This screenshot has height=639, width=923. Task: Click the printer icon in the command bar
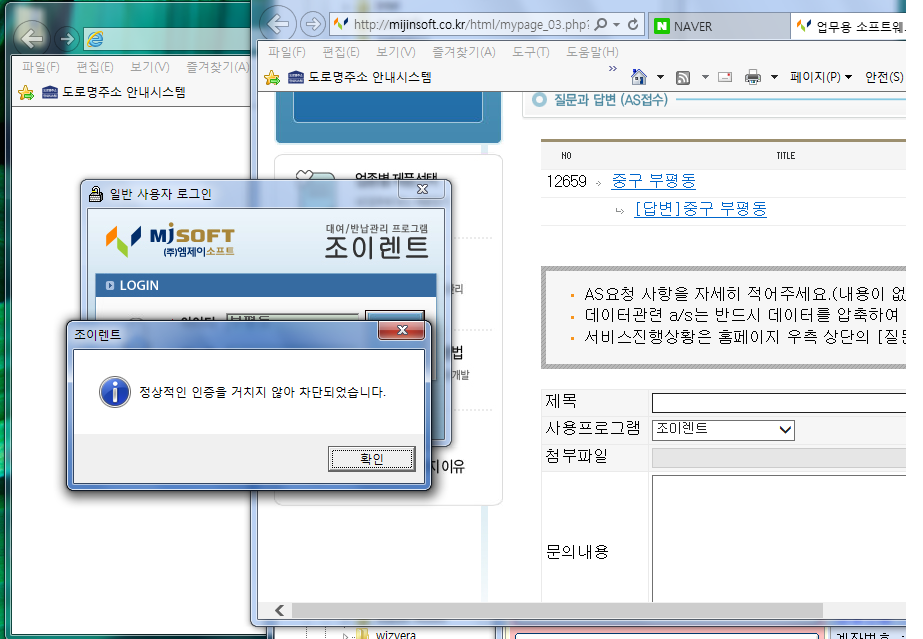click(753, 77)
